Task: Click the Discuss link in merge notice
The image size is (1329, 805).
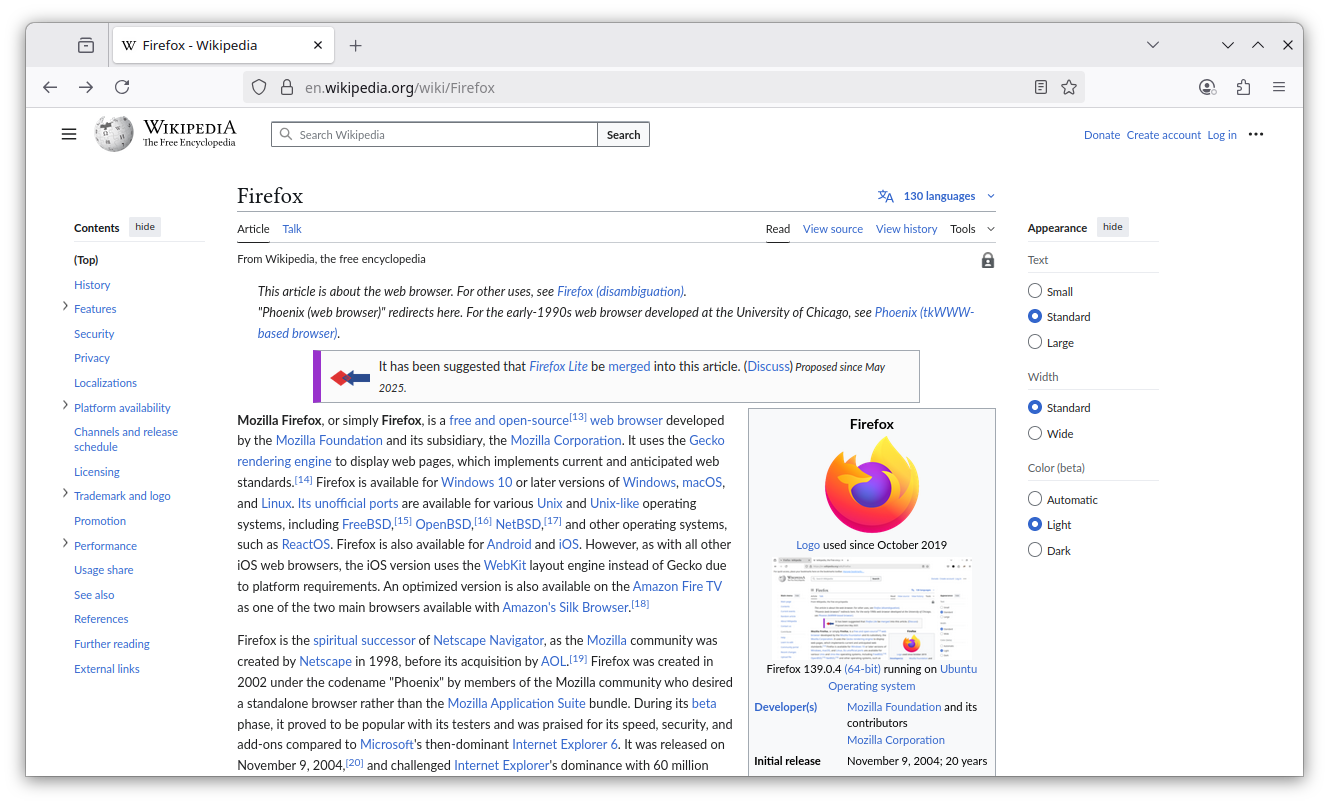Action: click(769, 367)
